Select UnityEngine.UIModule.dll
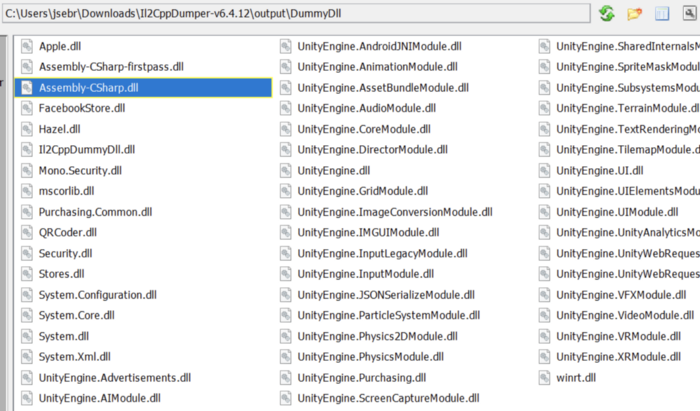This screenshot has width=700, height=411. pyautogui.click(x=617, y=212)
